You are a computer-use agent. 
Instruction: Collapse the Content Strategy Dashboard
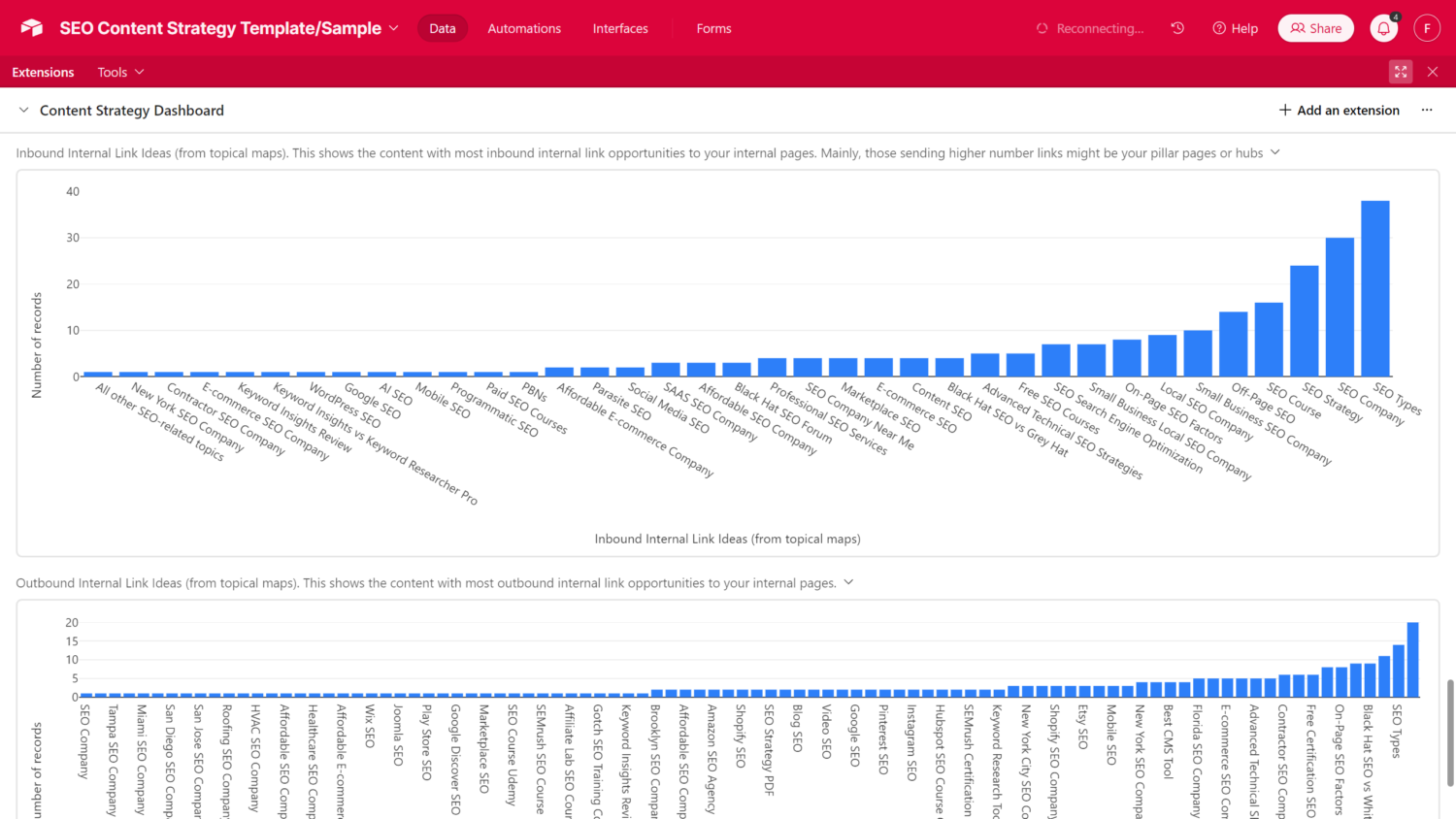tap(24, 111)
